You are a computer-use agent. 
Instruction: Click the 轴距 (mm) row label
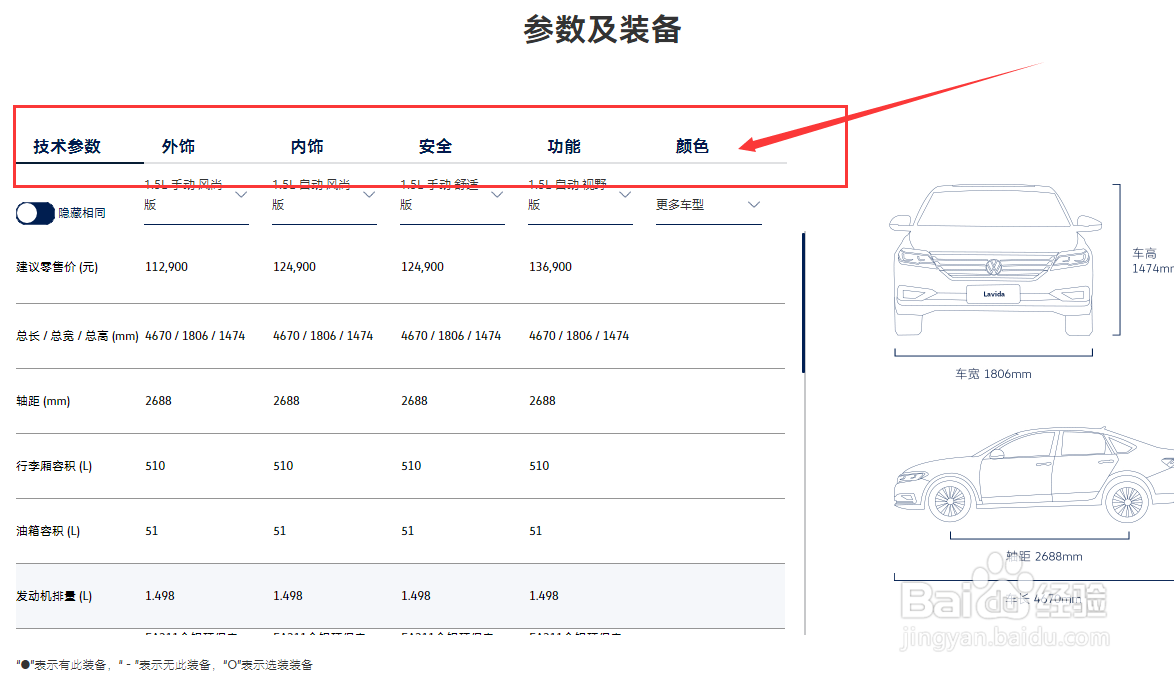43,401
